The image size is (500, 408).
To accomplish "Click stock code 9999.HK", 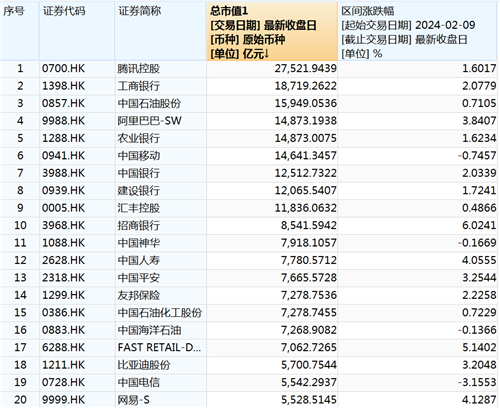I will (x=63, y=400).
